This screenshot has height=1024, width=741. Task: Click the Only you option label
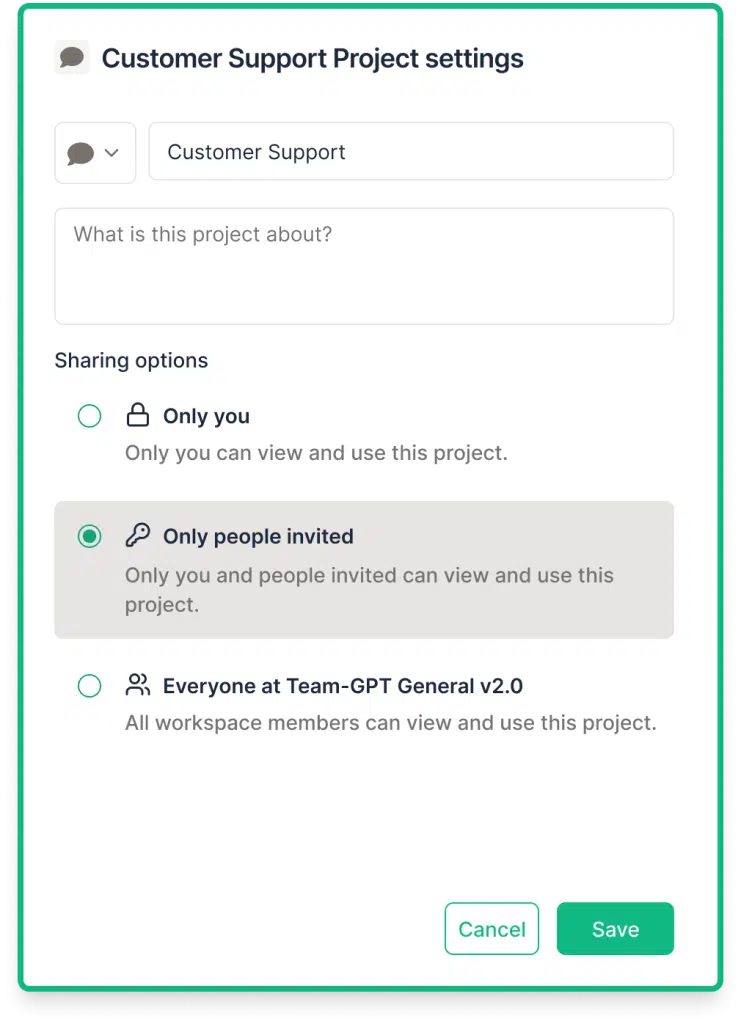[x=206, y=416]
